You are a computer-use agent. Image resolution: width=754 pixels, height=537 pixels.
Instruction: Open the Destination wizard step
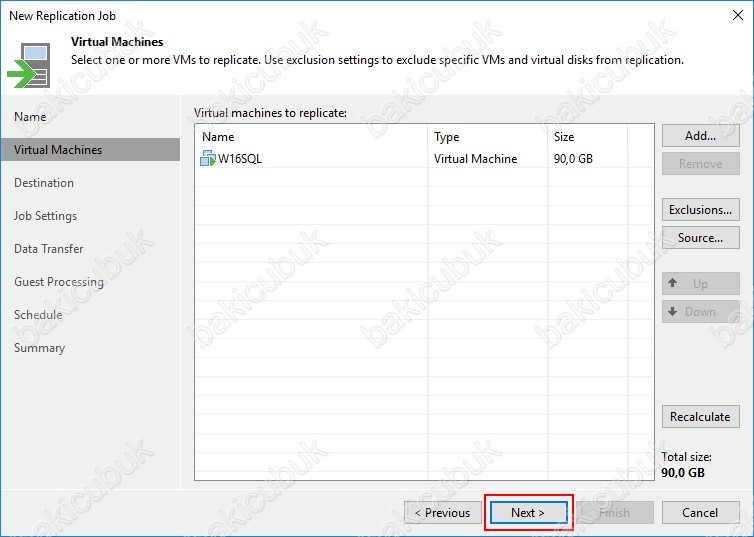[x=44, y=183]
